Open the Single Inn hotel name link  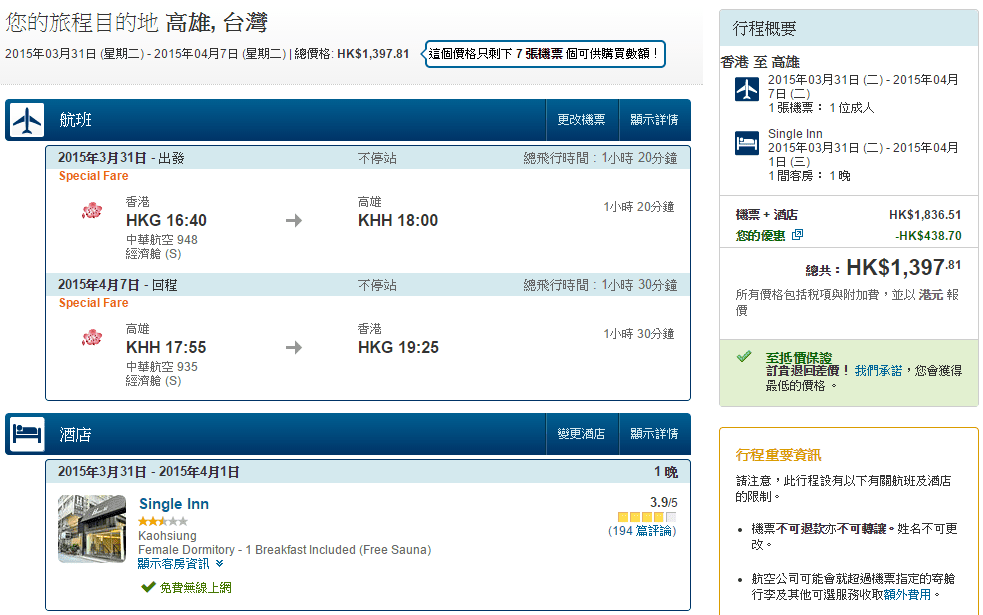(x=173, y=504)
